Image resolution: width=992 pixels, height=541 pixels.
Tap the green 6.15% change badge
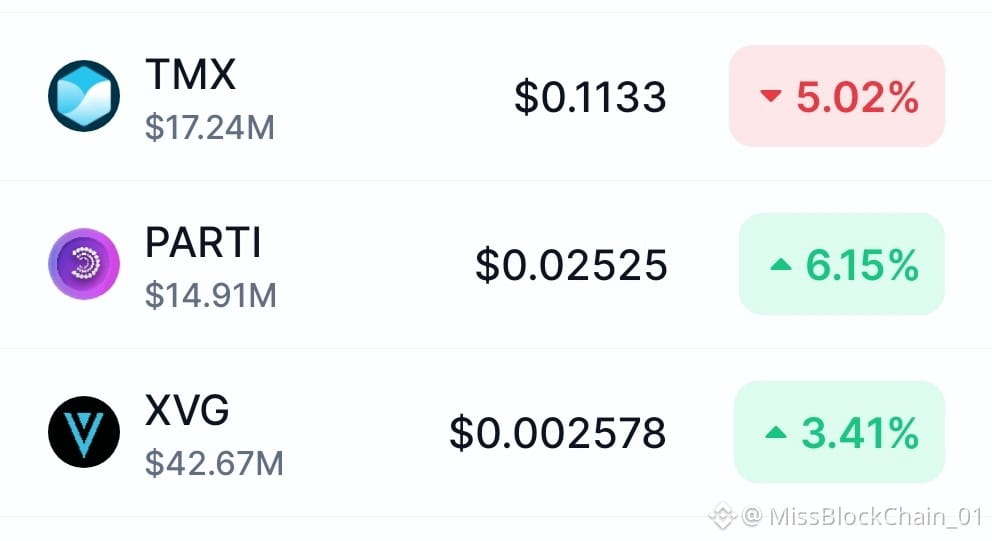[x=842, y=264]
